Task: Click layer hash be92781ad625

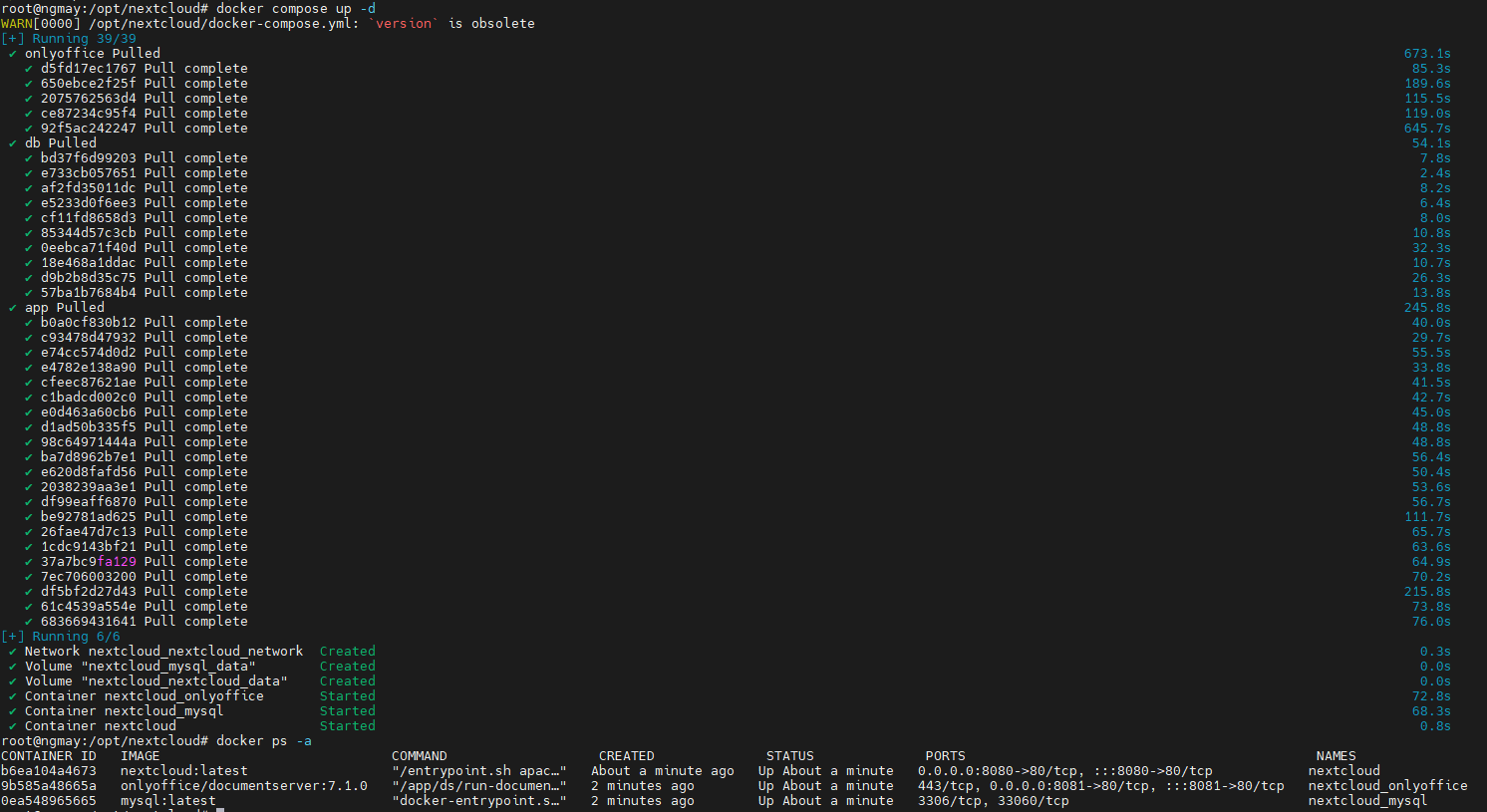Action: click(89, 516)
